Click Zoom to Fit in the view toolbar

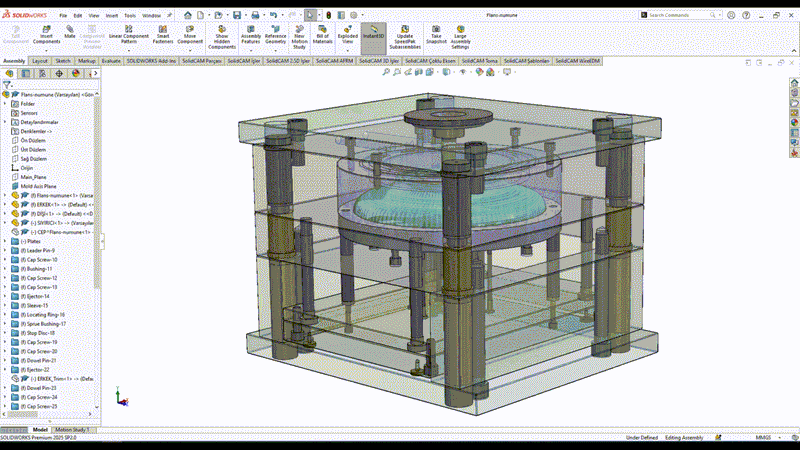click(386, 72)
